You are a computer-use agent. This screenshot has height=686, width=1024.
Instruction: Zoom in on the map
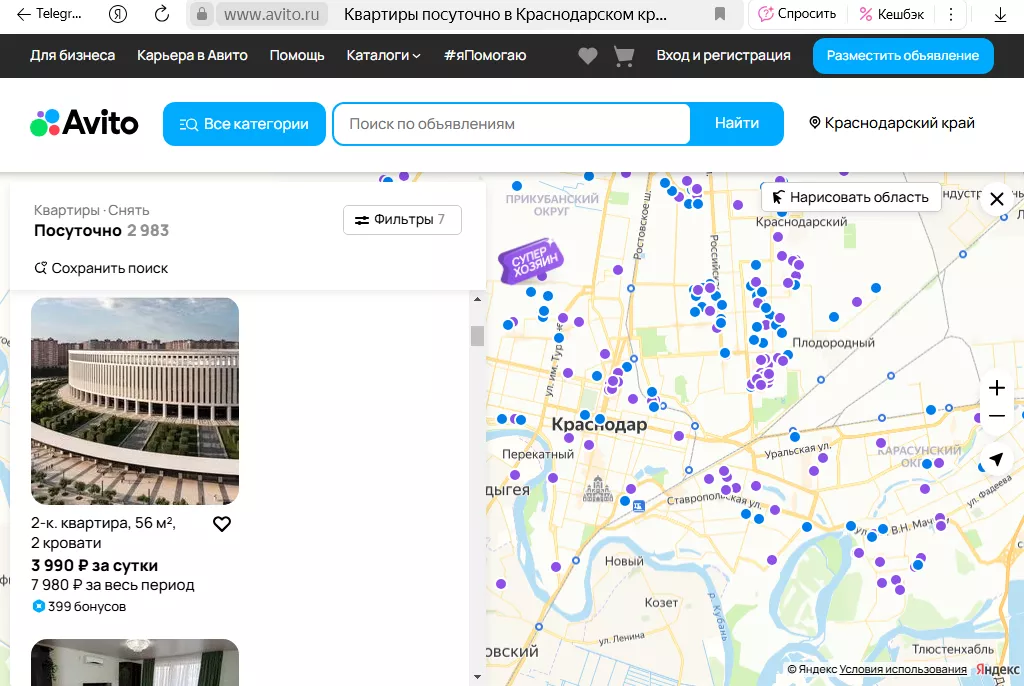(996, 388)
